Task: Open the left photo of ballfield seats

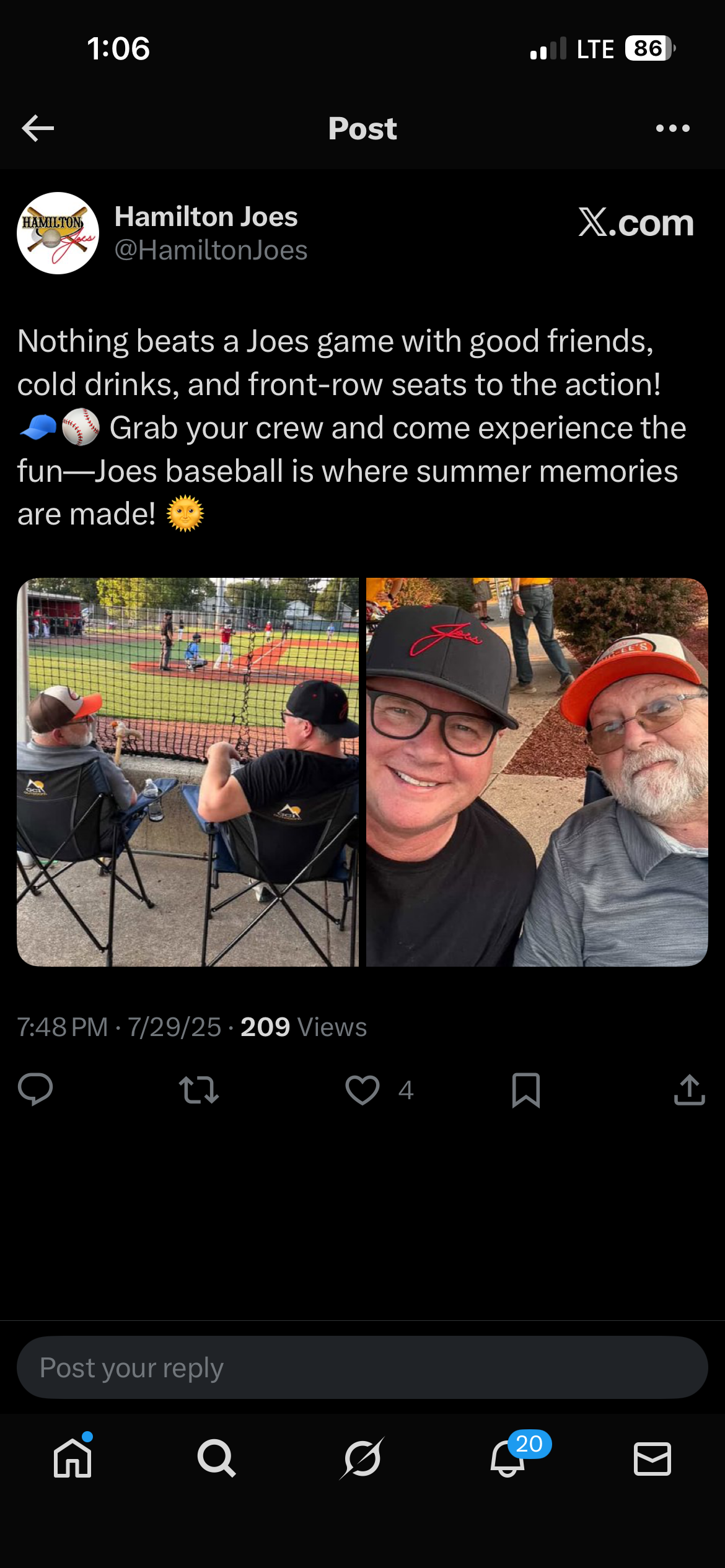Action: (x=188, y=772)
